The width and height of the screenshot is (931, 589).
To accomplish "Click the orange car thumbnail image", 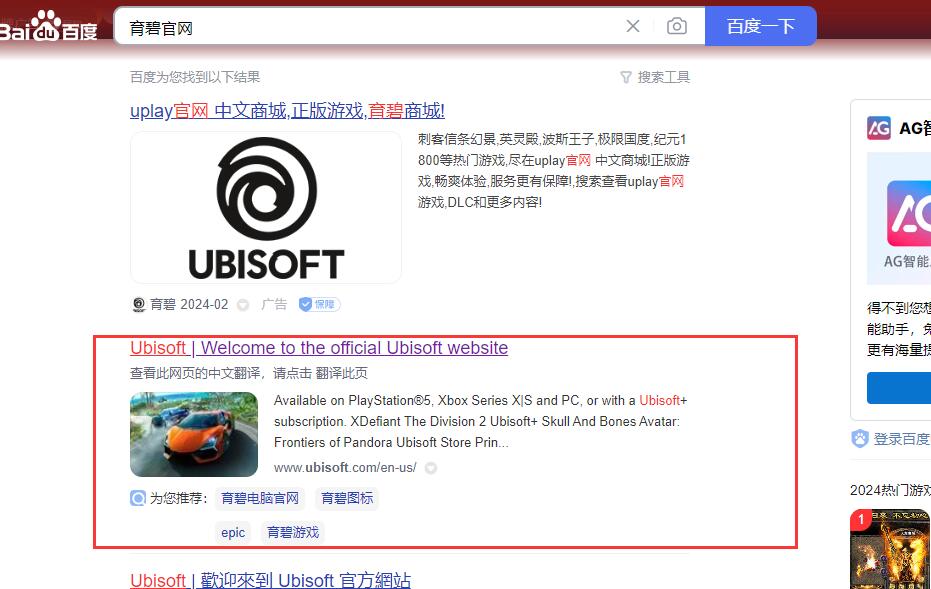I will pos(194,434).
